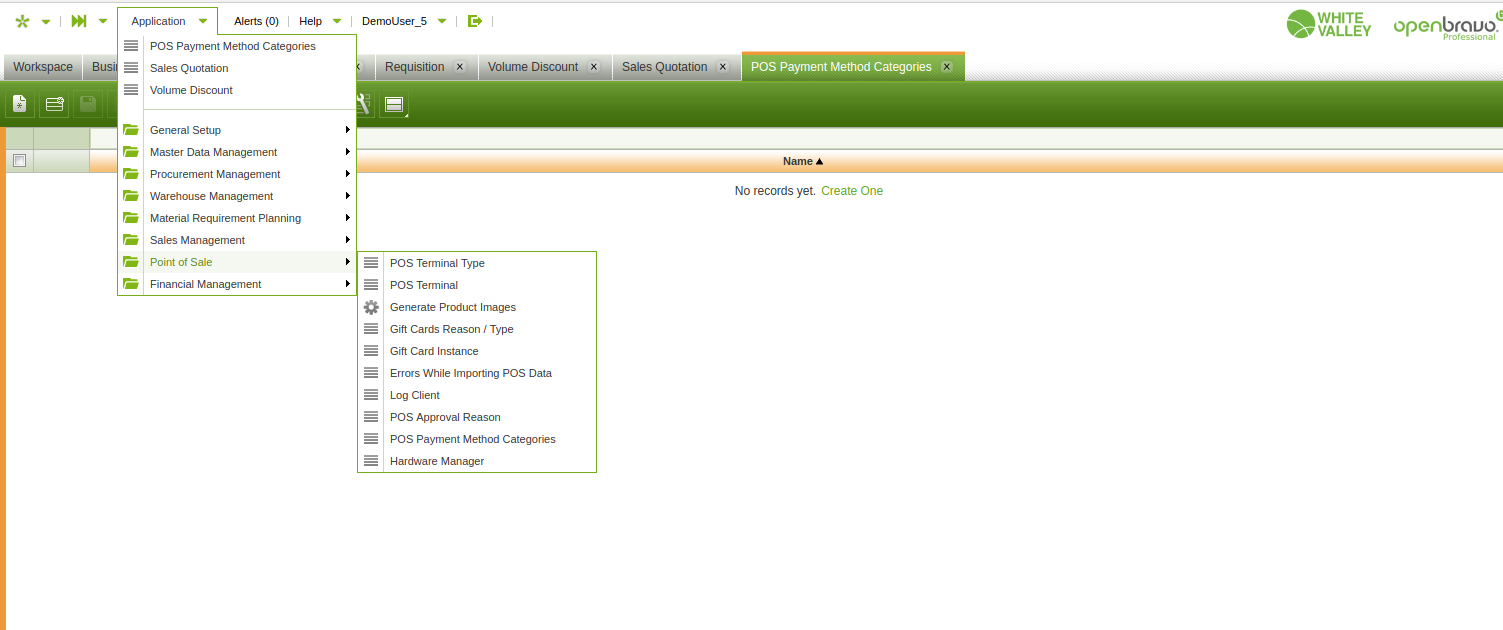Screen dimensions: 1503x630
Task: Sort by the Name column header
Action: tap(803, 161)
